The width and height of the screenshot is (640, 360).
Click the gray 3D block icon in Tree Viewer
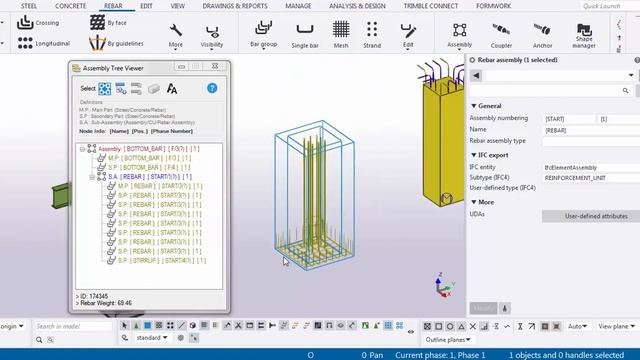pos(153,89)
